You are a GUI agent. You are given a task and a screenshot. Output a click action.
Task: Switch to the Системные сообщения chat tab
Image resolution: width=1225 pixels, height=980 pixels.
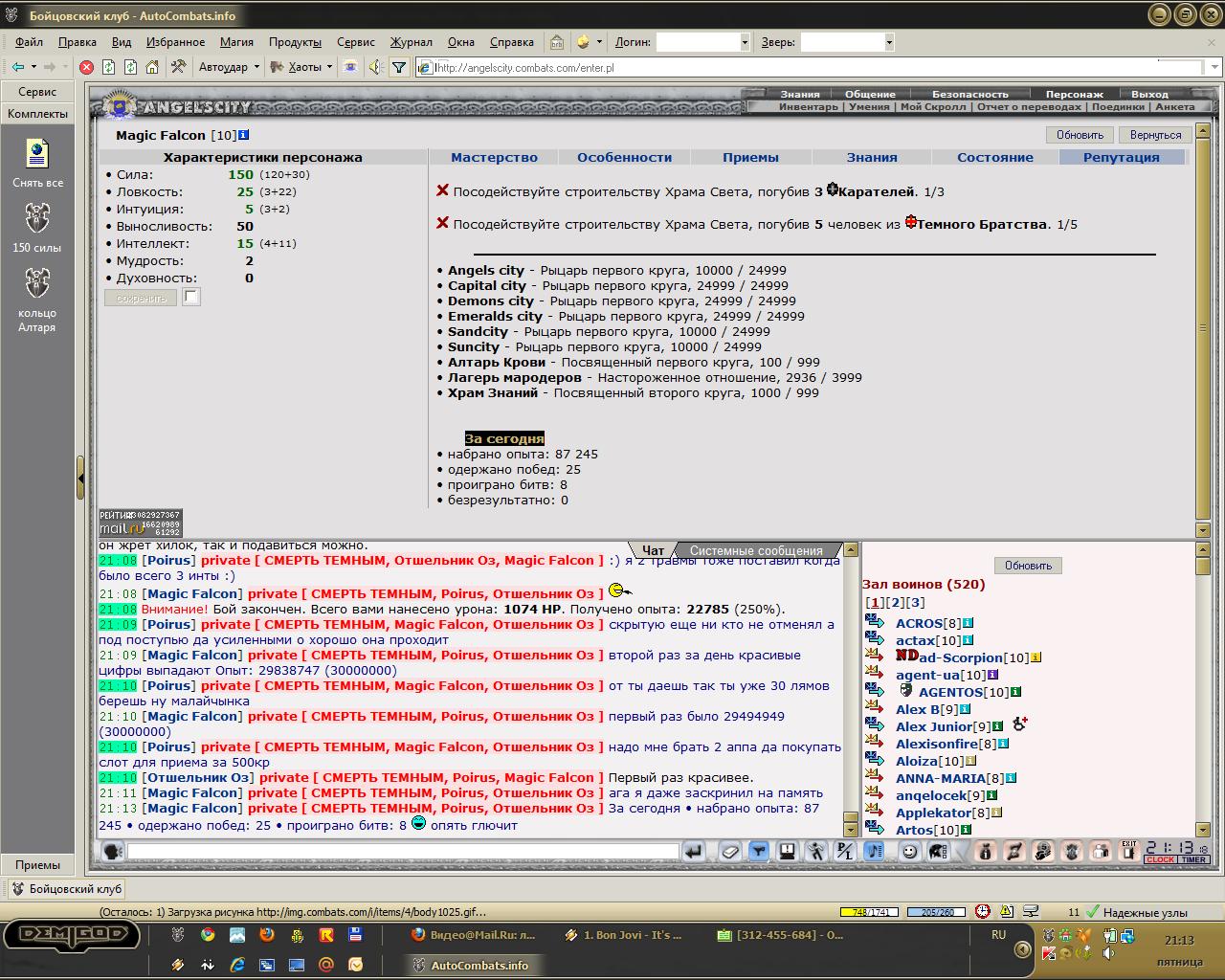pyautogui.click(x=755, y=550)
